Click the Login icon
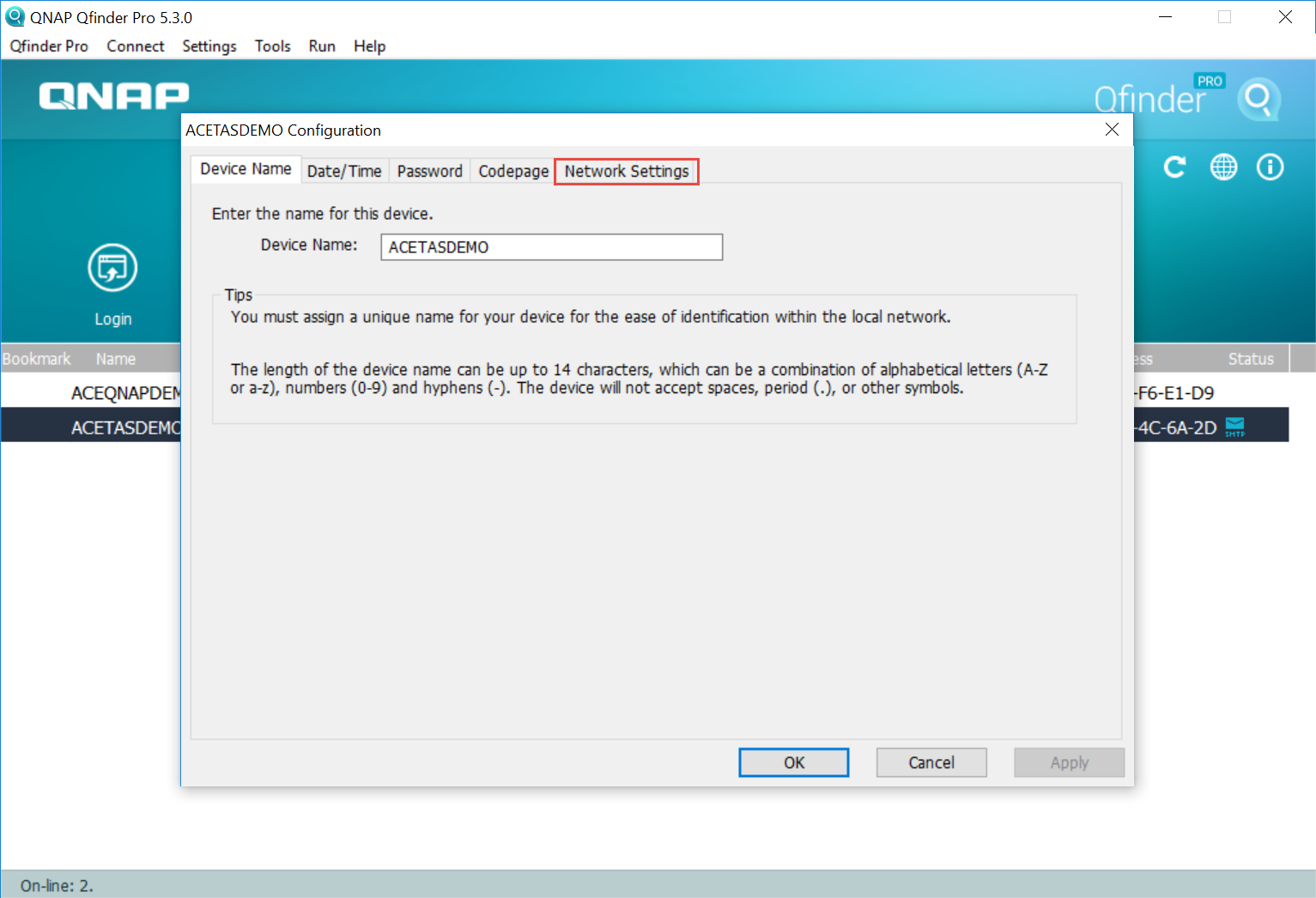 pos(112,269)
